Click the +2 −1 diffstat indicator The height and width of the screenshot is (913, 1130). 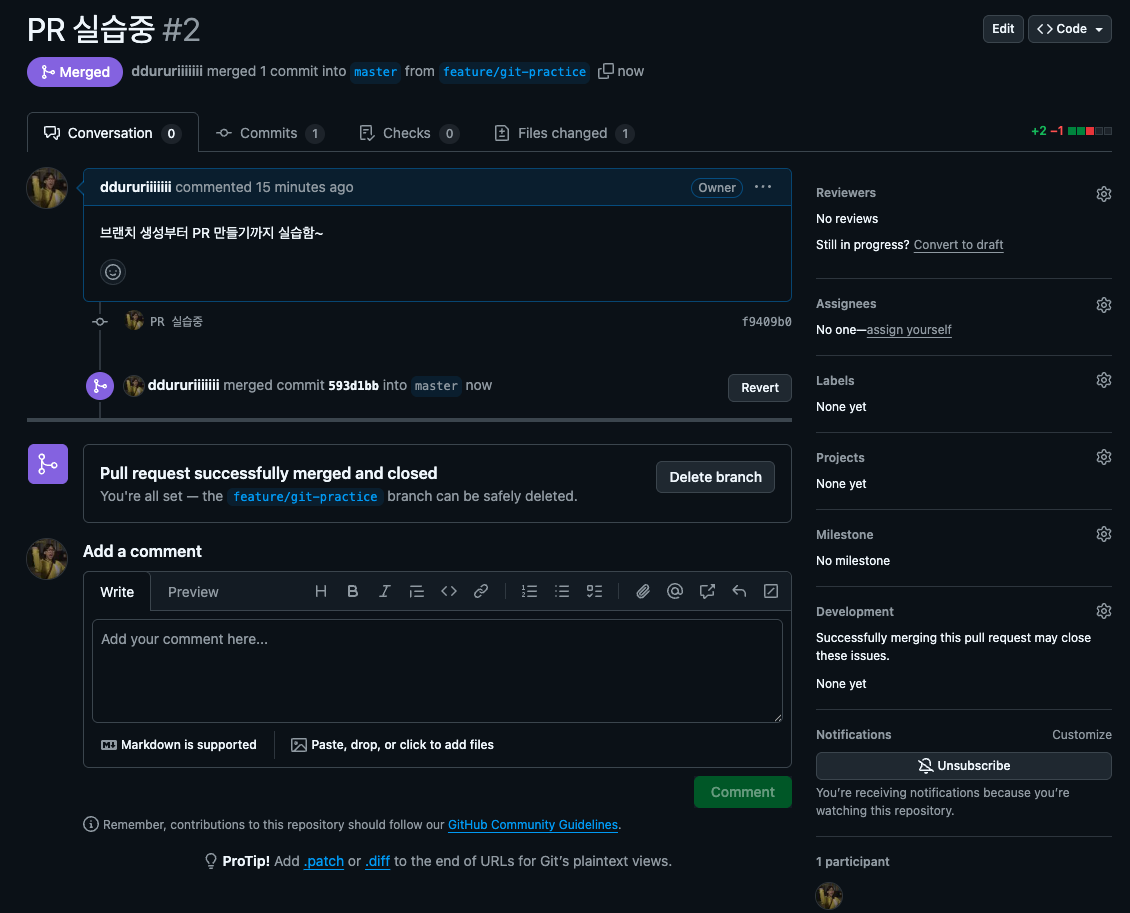pyautogui.click(x=1071, y=131)
